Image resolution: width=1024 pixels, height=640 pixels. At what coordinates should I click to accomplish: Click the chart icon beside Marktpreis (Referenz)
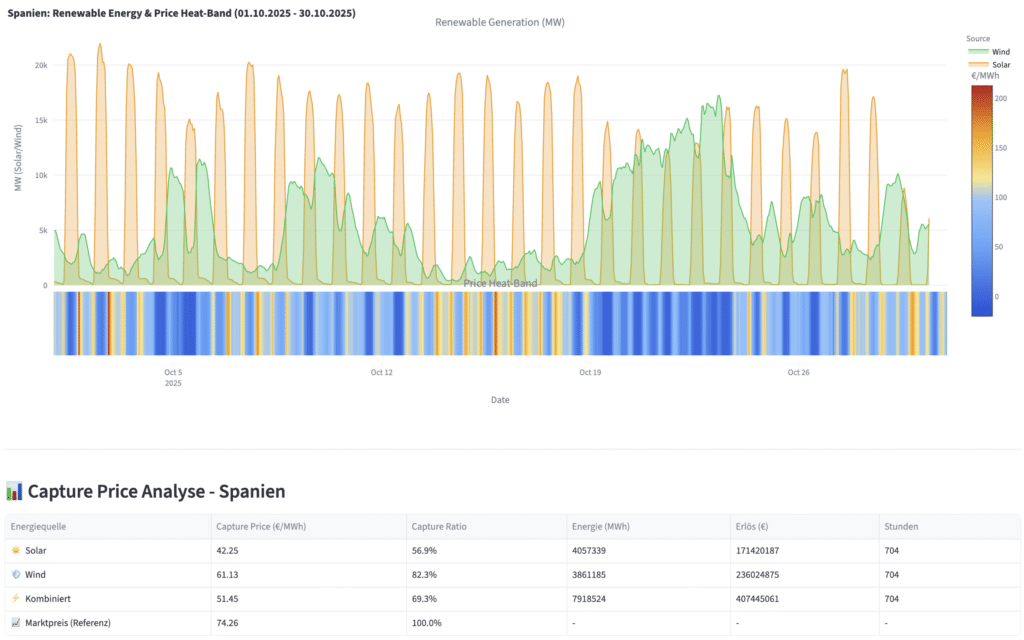(x=16, y=622)
